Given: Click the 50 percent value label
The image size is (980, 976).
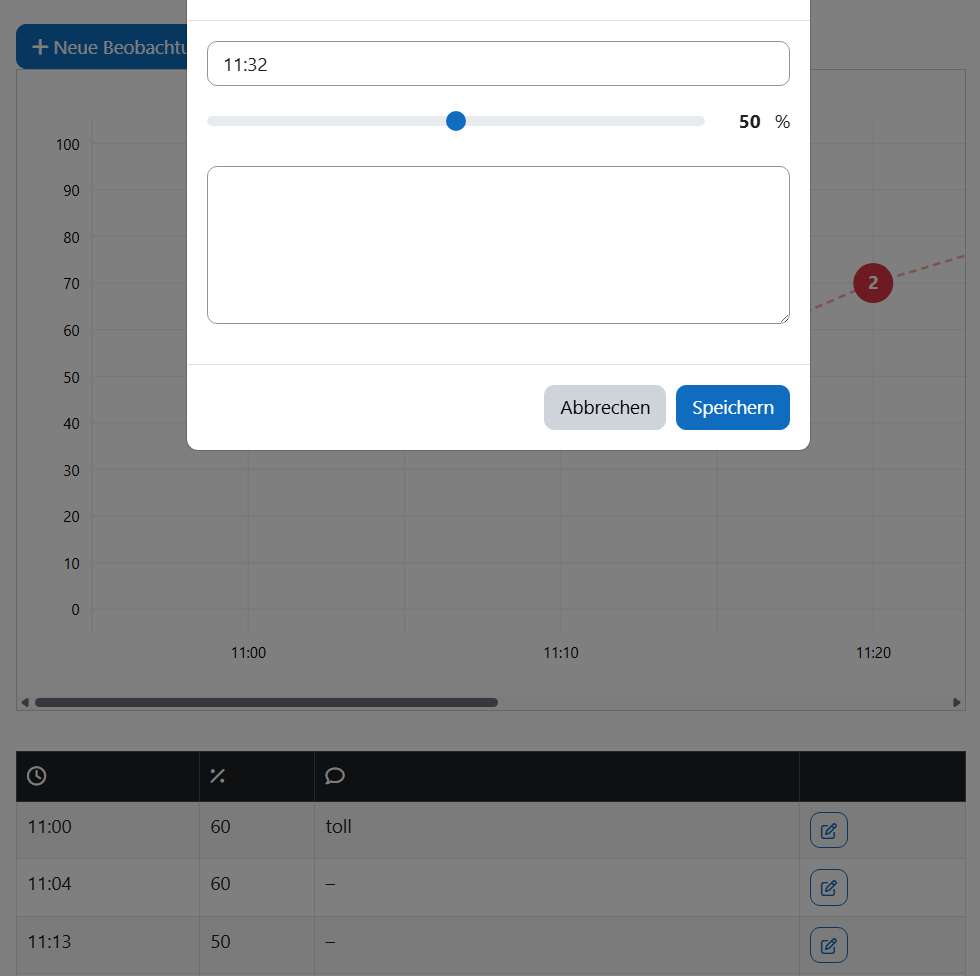Looking at the screenshot, I should [x=749, y=122].
